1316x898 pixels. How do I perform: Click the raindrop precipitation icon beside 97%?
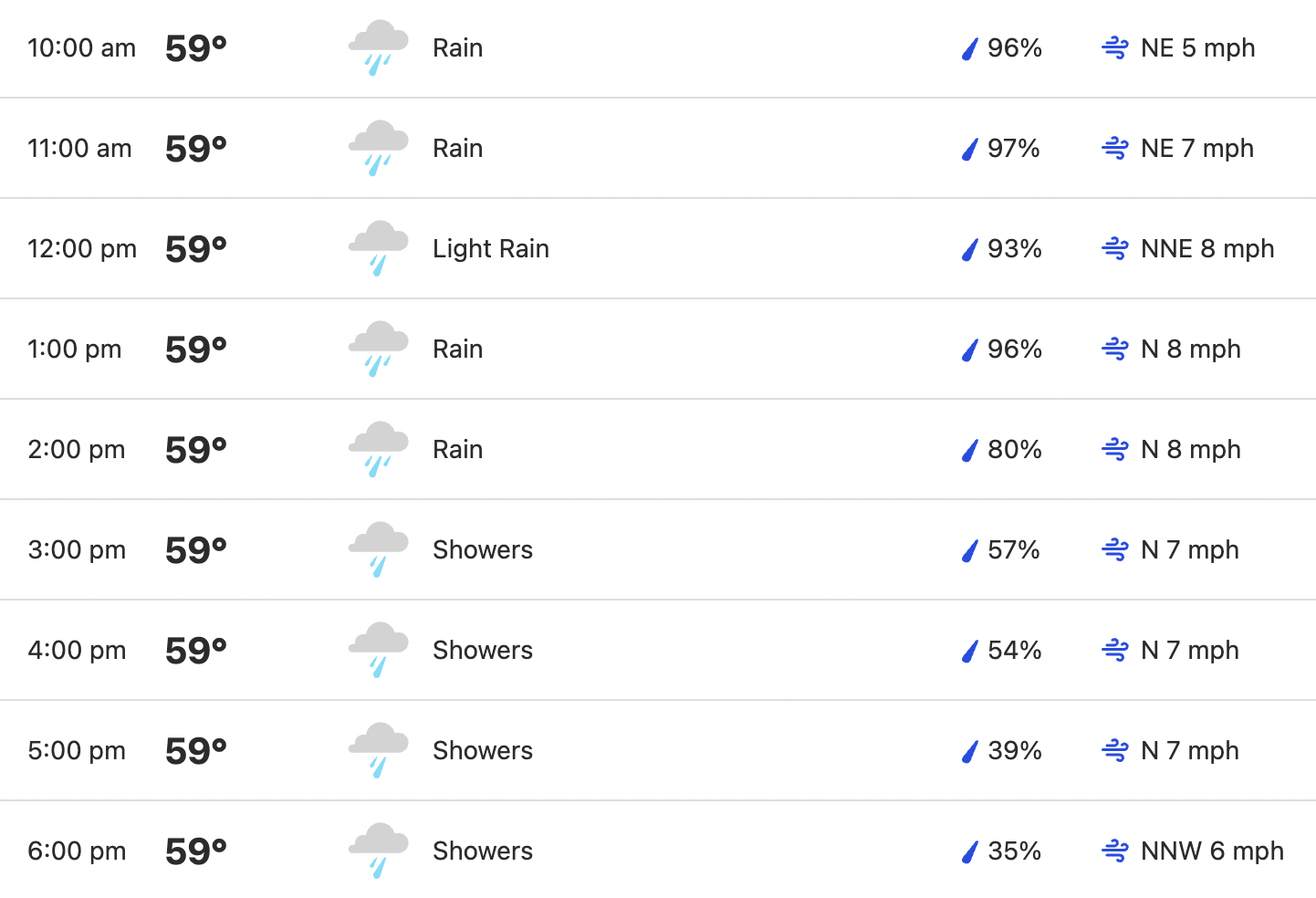969,149
